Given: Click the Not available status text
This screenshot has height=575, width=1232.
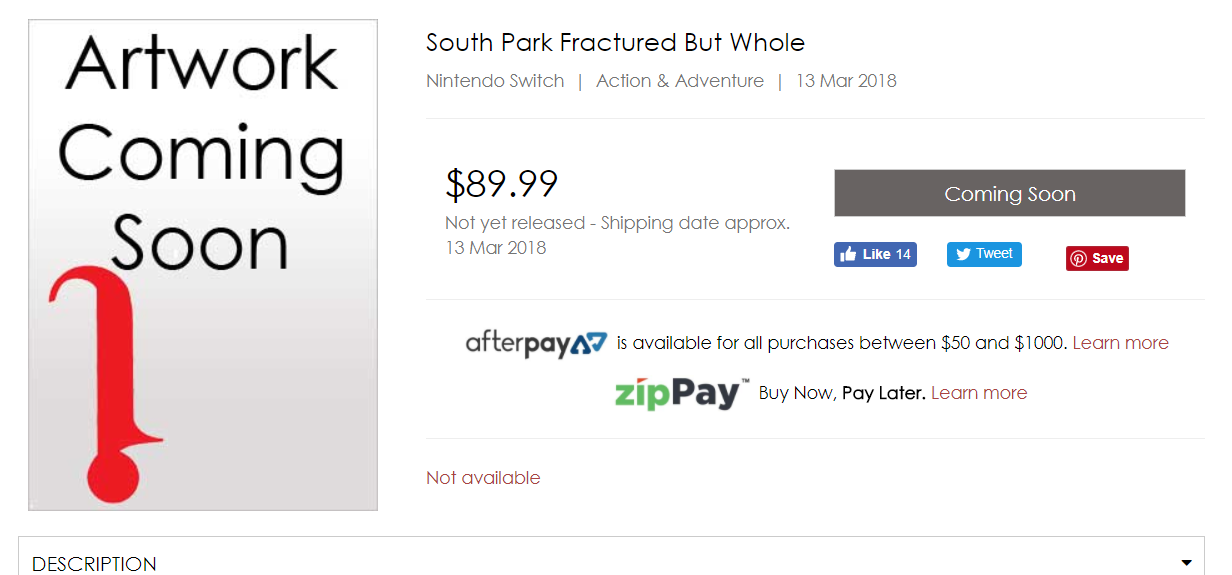Looking at the screenshot, I should pos(483,478).
